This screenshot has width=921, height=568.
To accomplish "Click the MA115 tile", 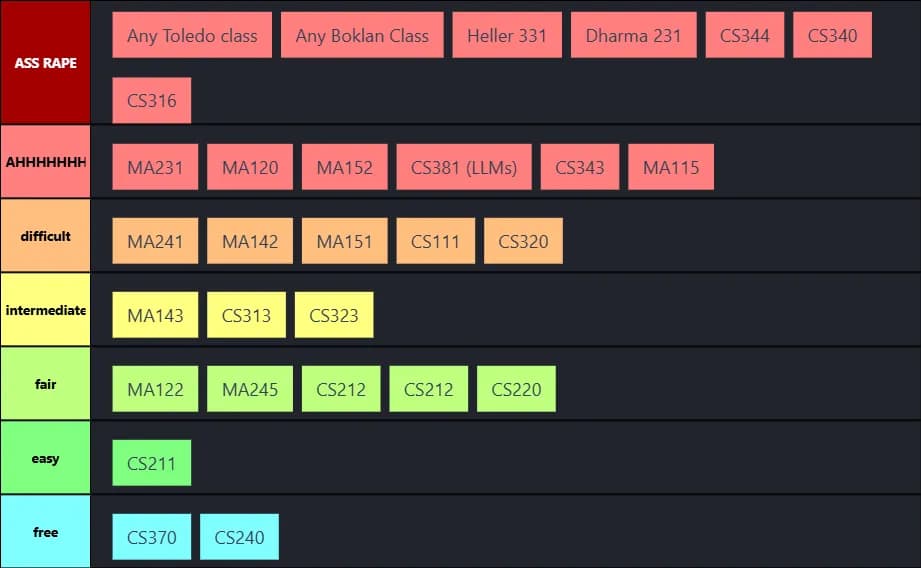I will tap(671, 167).
